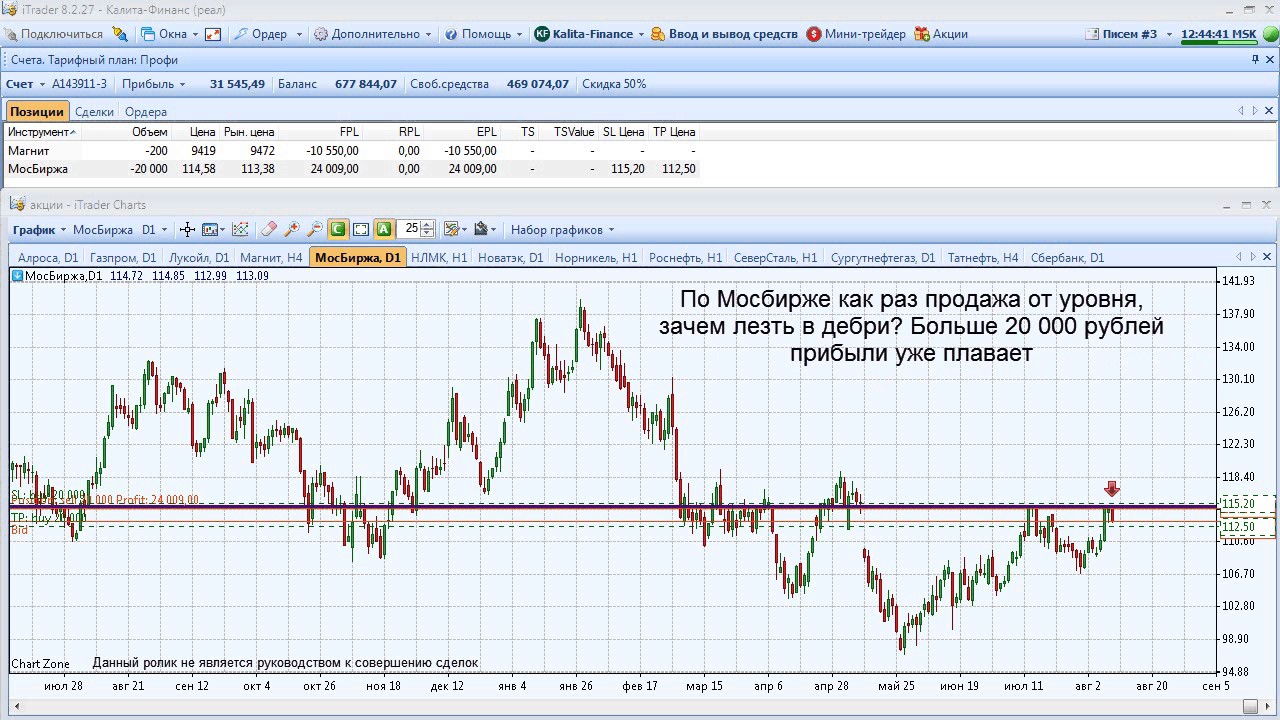Switch to the Татнефть, H4 chart tab
1280x720 pixels.
[983, 258]
